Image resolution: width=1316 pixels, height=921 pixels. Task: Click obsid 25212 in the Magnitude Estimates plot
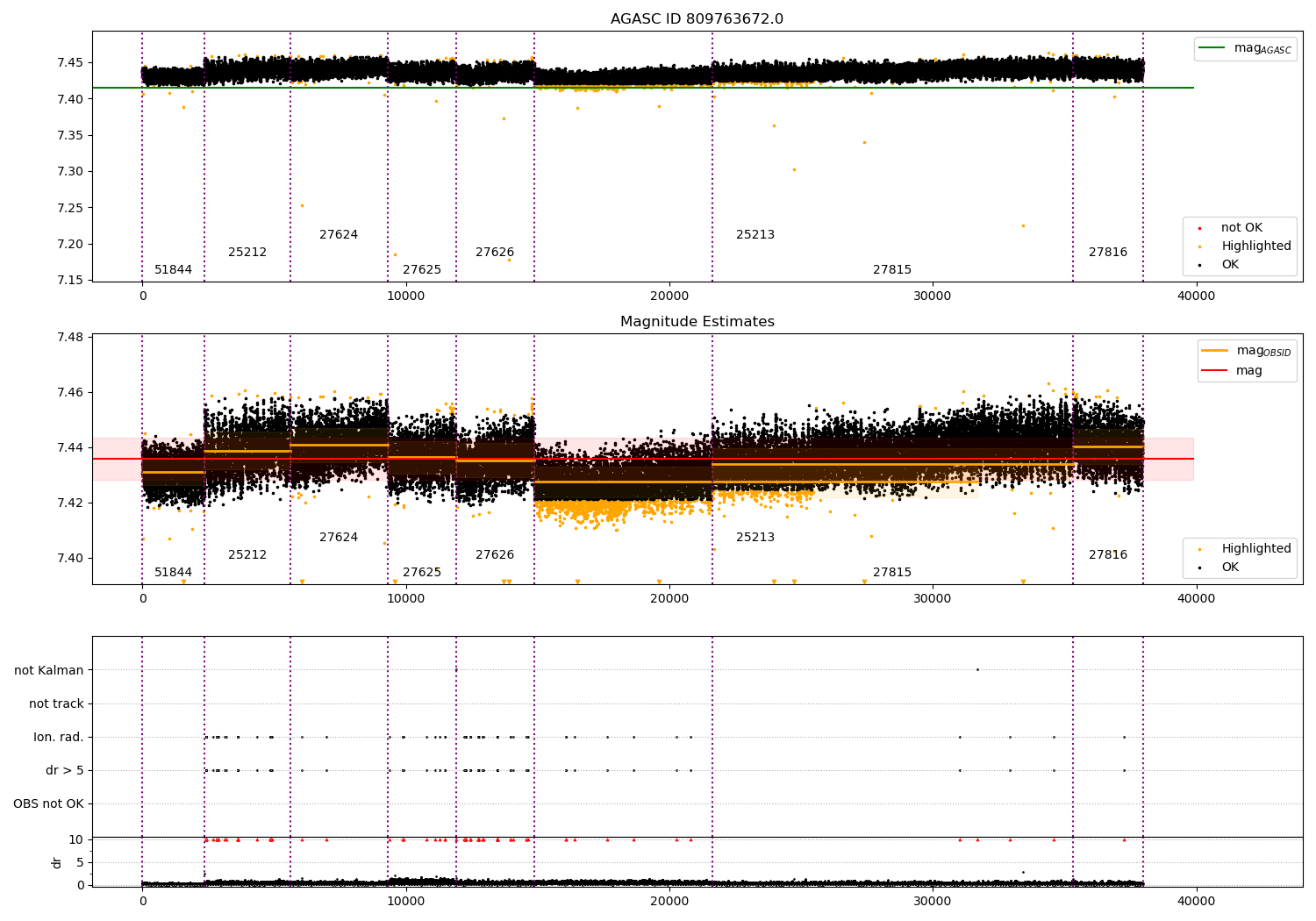(x=247, y=555)
